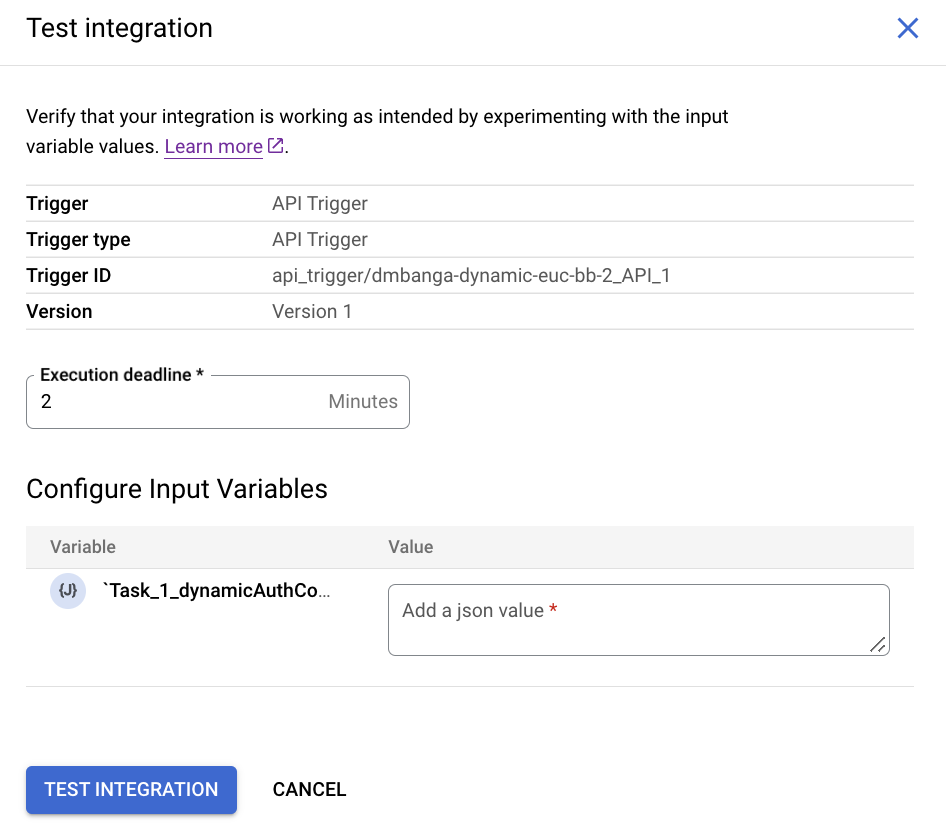Click the Minutes unit label in deadline field
The image size is (946, 840).
(x=362, y=401)
